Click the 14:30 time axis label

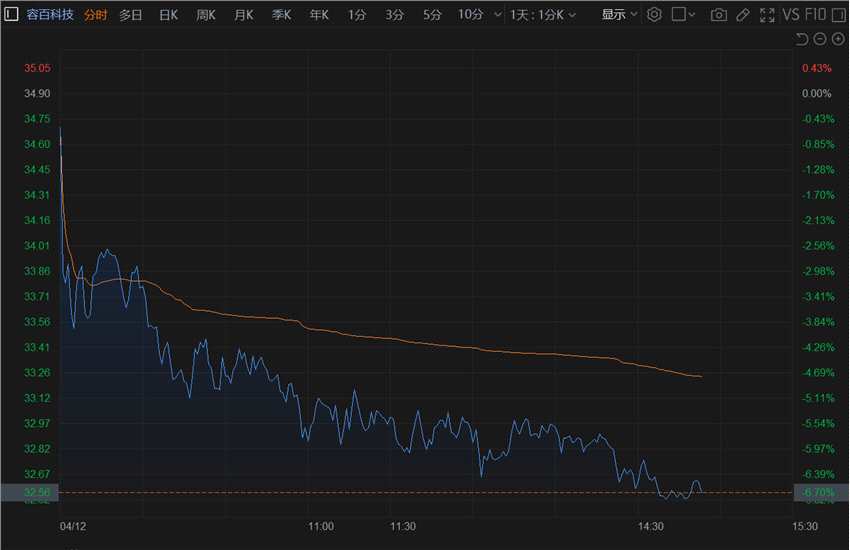(651, 527)
